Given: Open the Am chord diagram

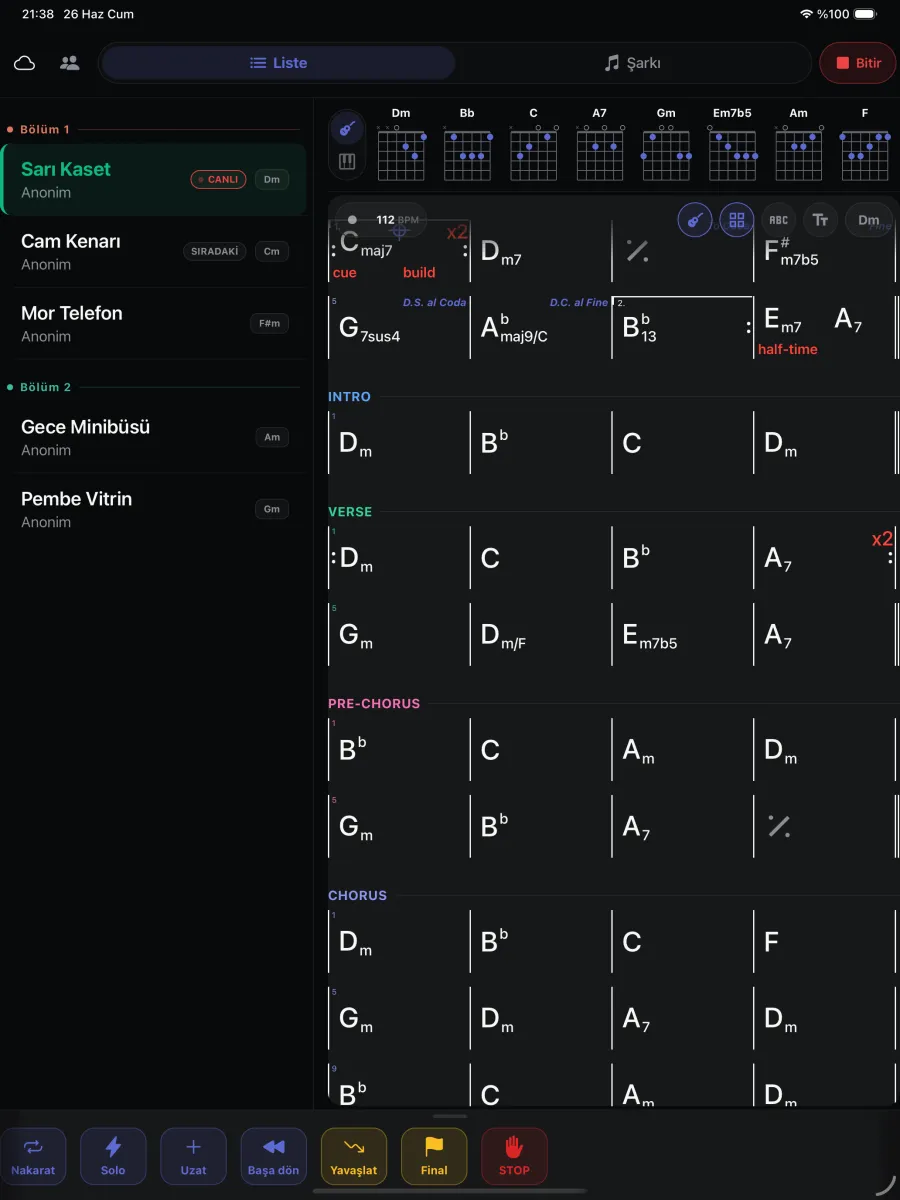Looking at the screenshot, I should 798,144.
